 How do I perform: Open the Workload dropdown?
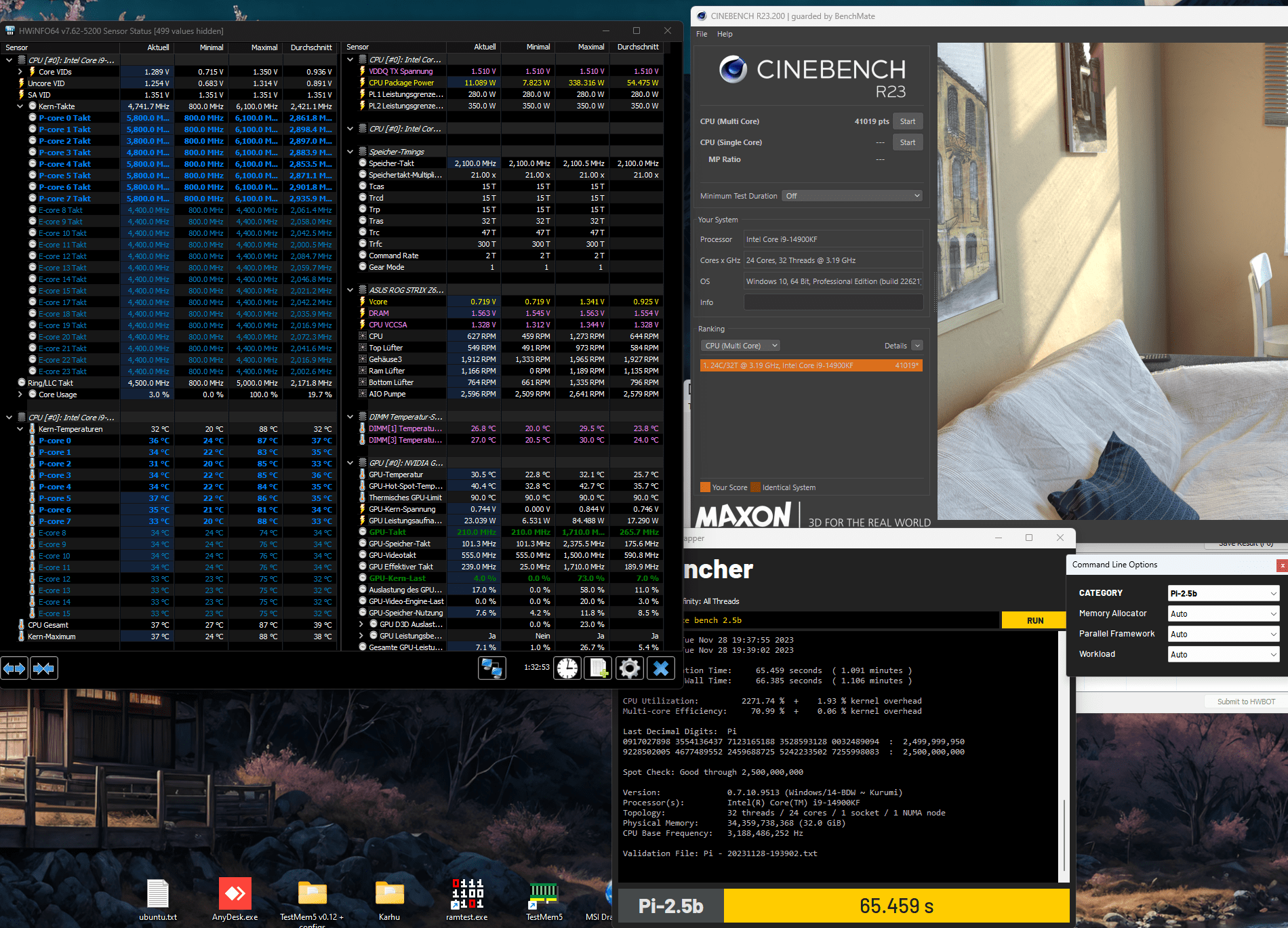pos(1223,654)
